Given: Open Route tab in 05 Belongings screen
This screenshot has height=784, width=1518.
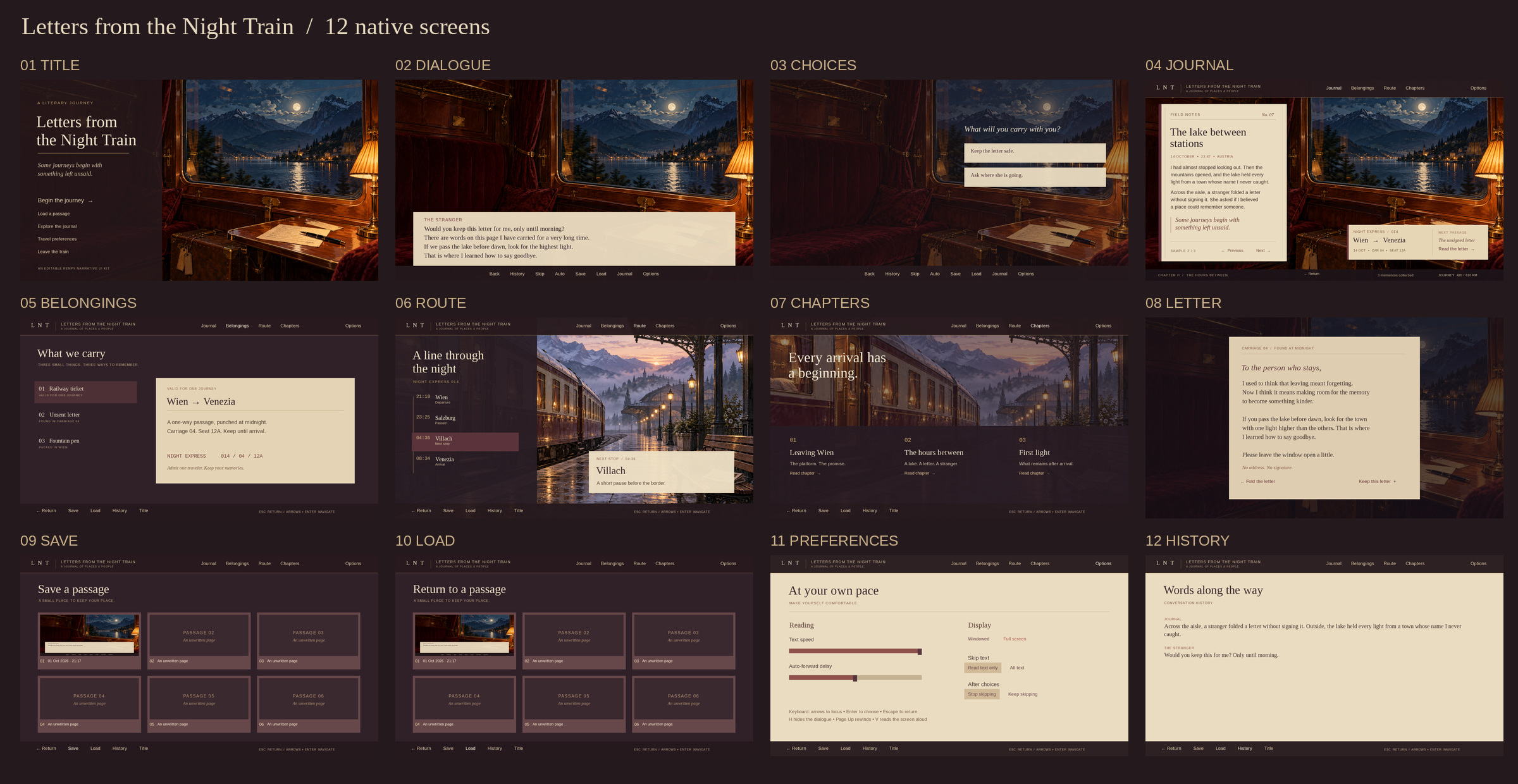Looking at the screenshot, I should (x=264, y=326).
